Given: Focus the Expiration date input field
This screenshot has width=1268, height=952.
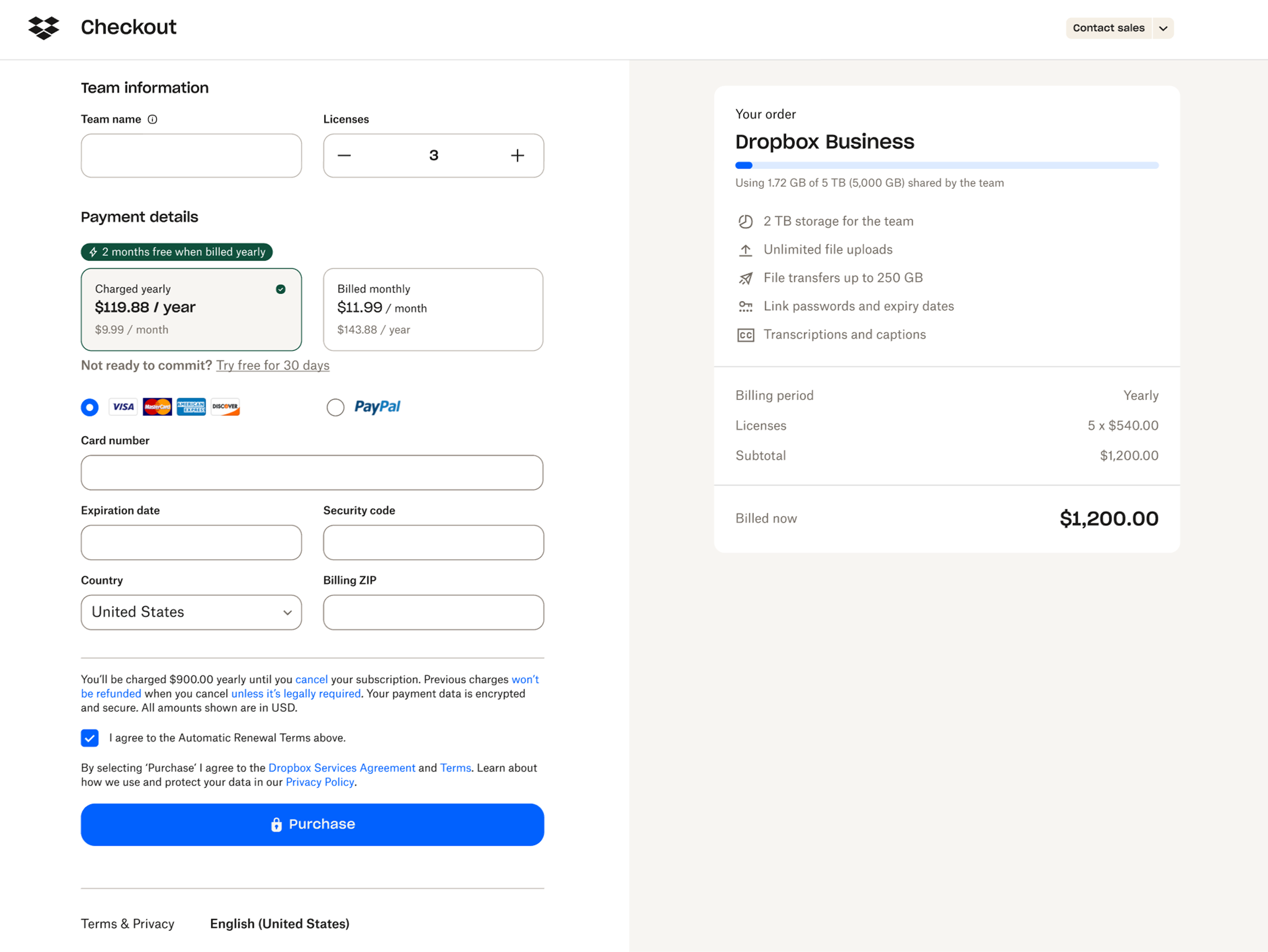Looking at the screenshot, I should pos(191,543).
